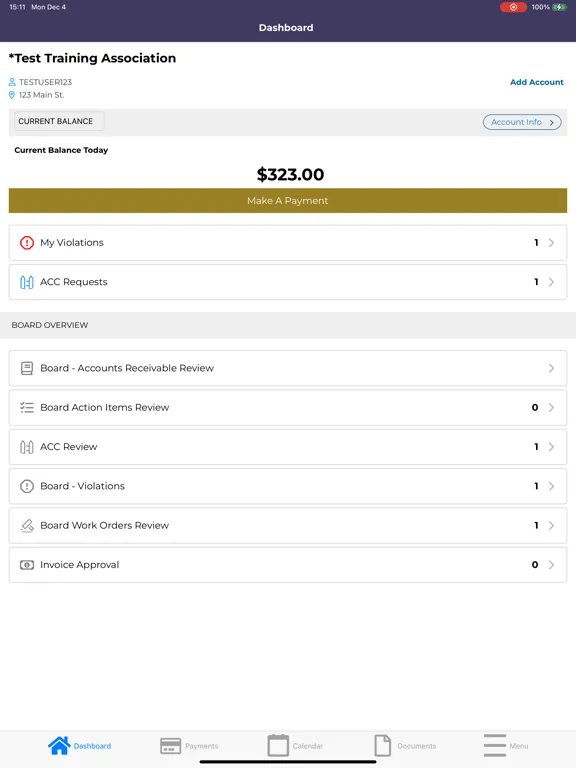Tap the My Violations alert icon
Screen dimensions: 576x768
pyautogui.click(x=26, y=242)
